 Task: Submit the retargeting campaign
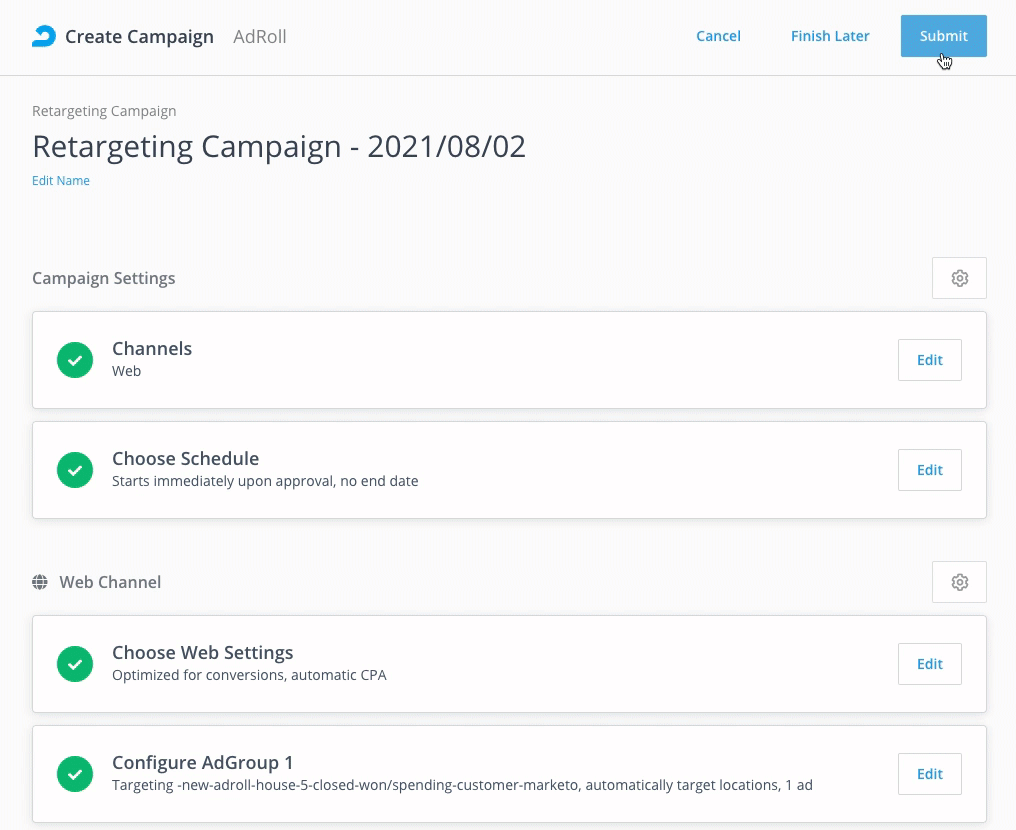pos(943,36)
